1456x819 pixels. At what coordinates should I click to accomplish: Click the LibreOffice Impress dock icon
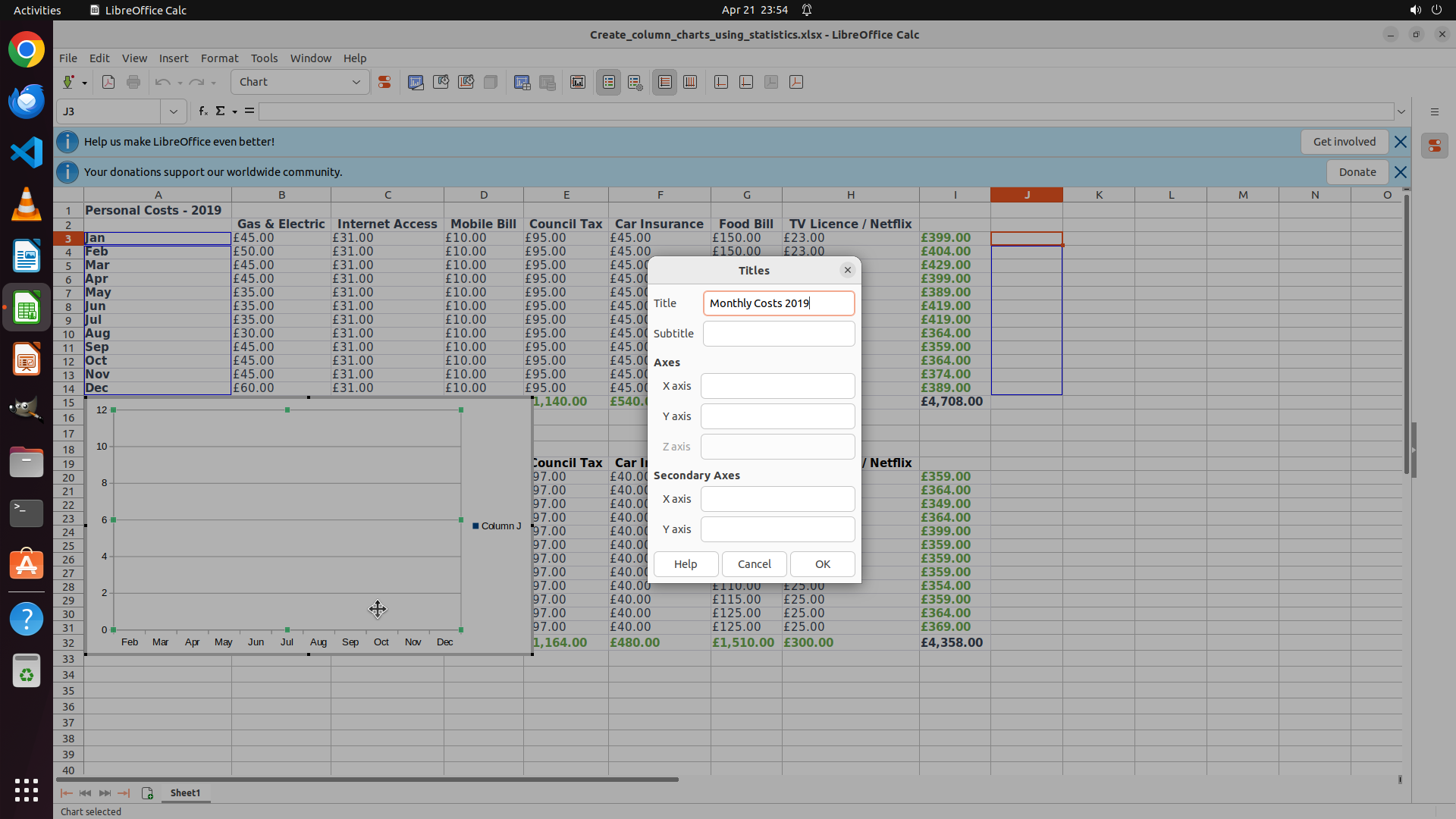27,359
